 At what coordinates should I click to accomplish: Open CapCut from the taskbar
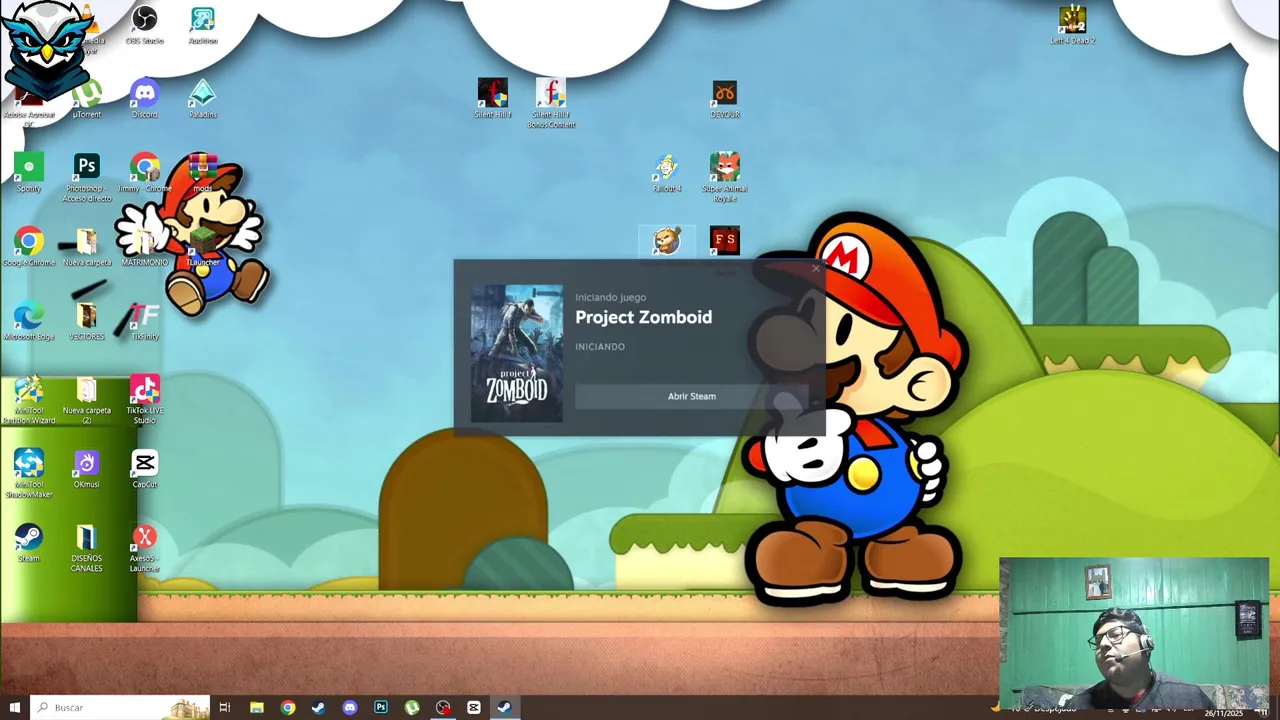point(474,707)
